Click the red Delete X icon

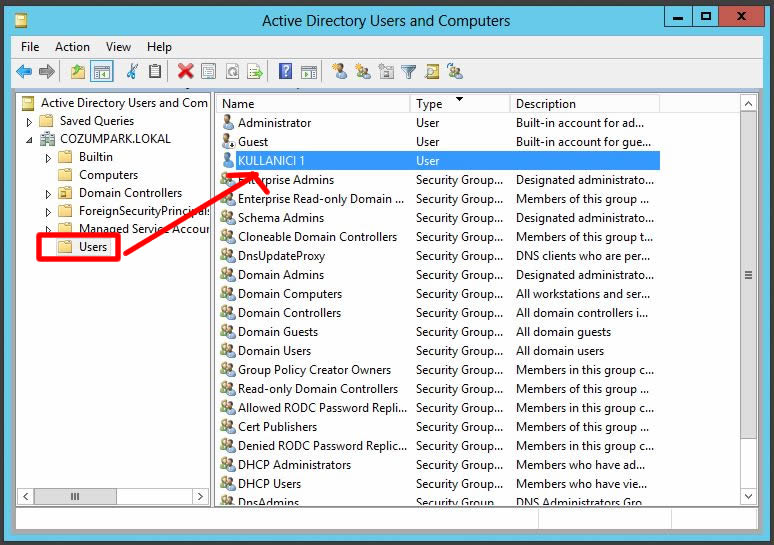pyautogui.click(x=185, y=71)
